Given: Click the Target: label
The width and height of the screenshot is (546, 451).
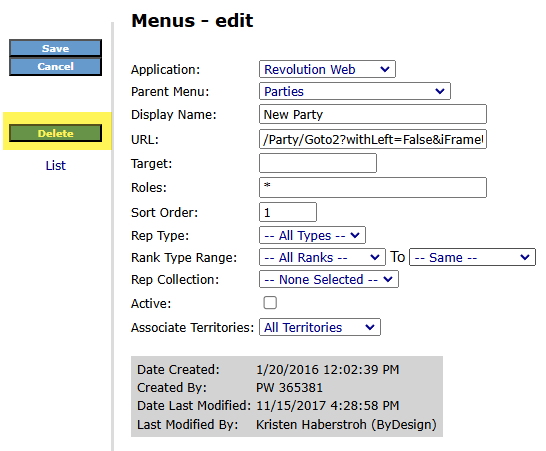Looking at the screenshot, I should (x=151, y=163).
